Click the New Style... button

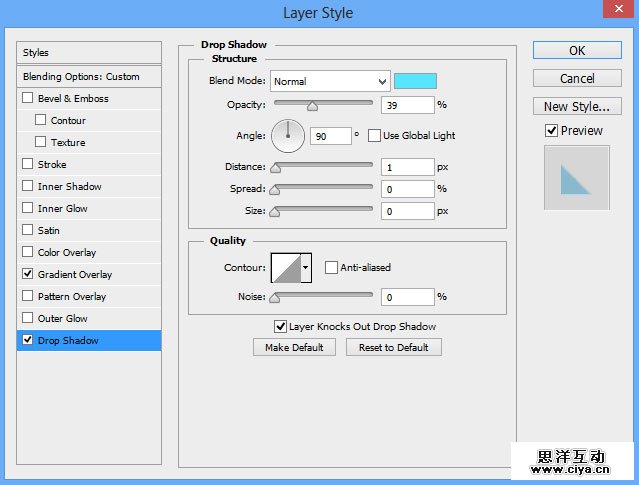(576, 106)
